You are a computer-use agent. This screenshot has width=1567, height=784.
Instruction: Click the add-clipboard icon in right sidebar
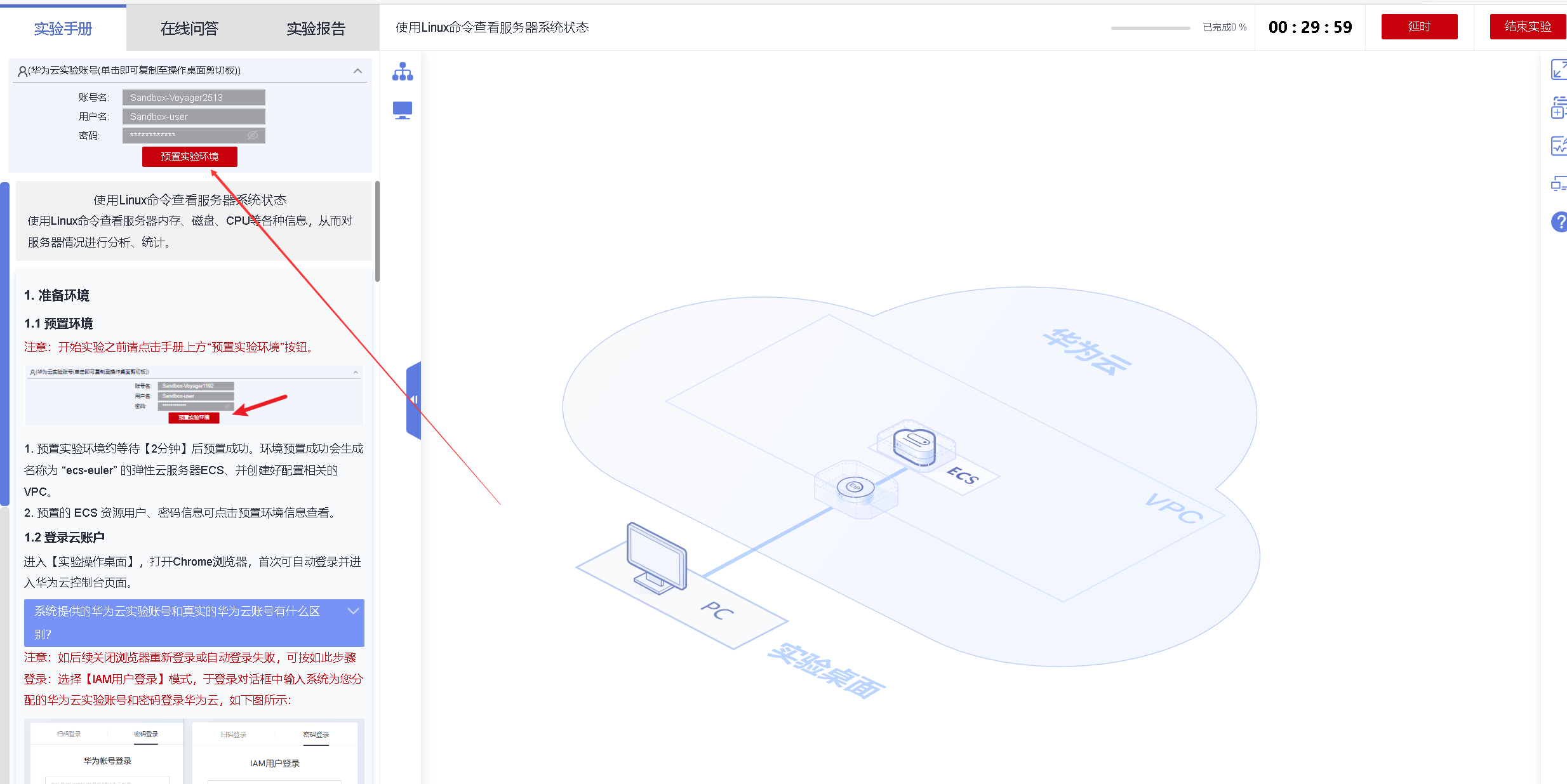[x=1559, y=107]
